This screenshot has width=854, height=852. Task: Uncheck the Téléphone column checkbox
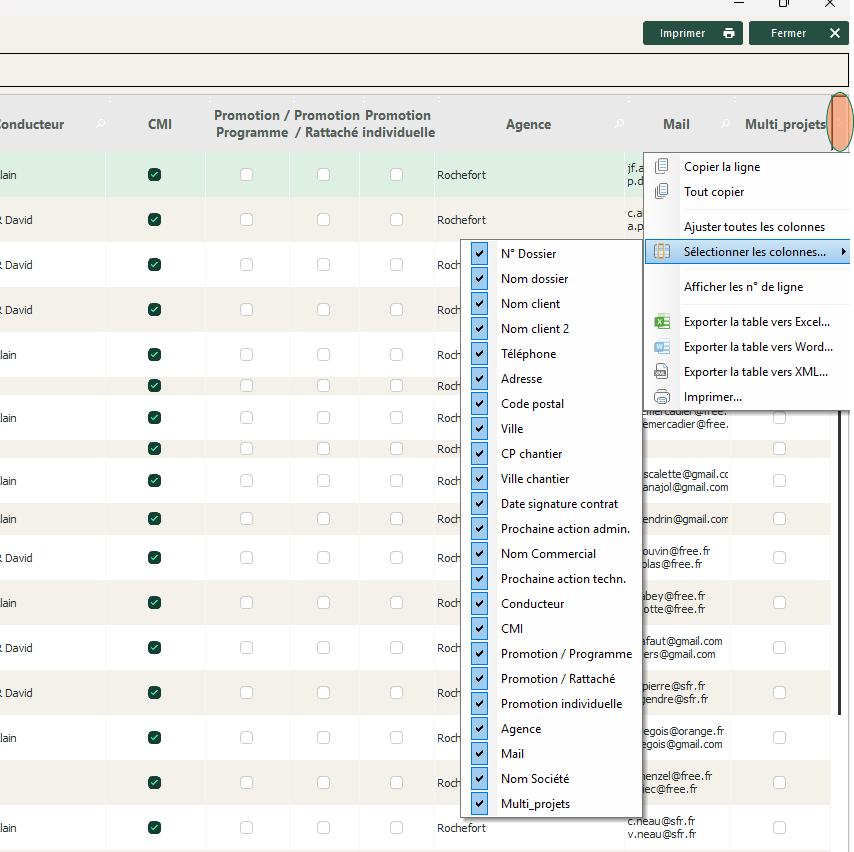click(480, 354)
